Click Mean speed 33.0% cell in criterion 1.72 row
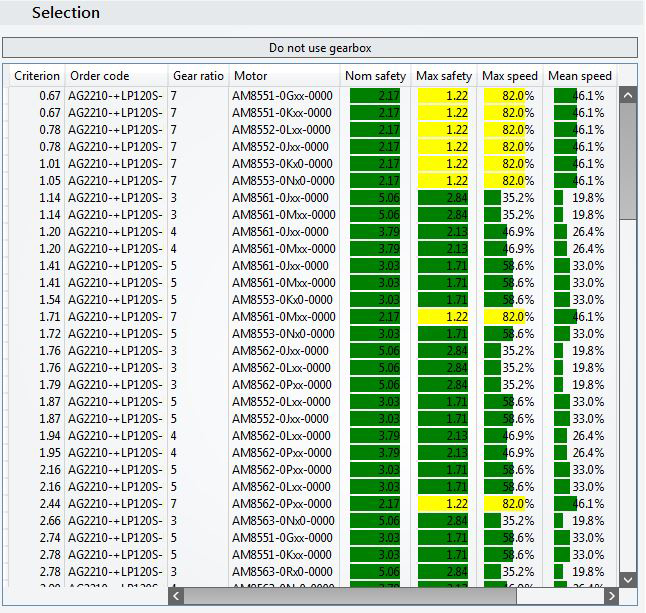 [580, 334]
